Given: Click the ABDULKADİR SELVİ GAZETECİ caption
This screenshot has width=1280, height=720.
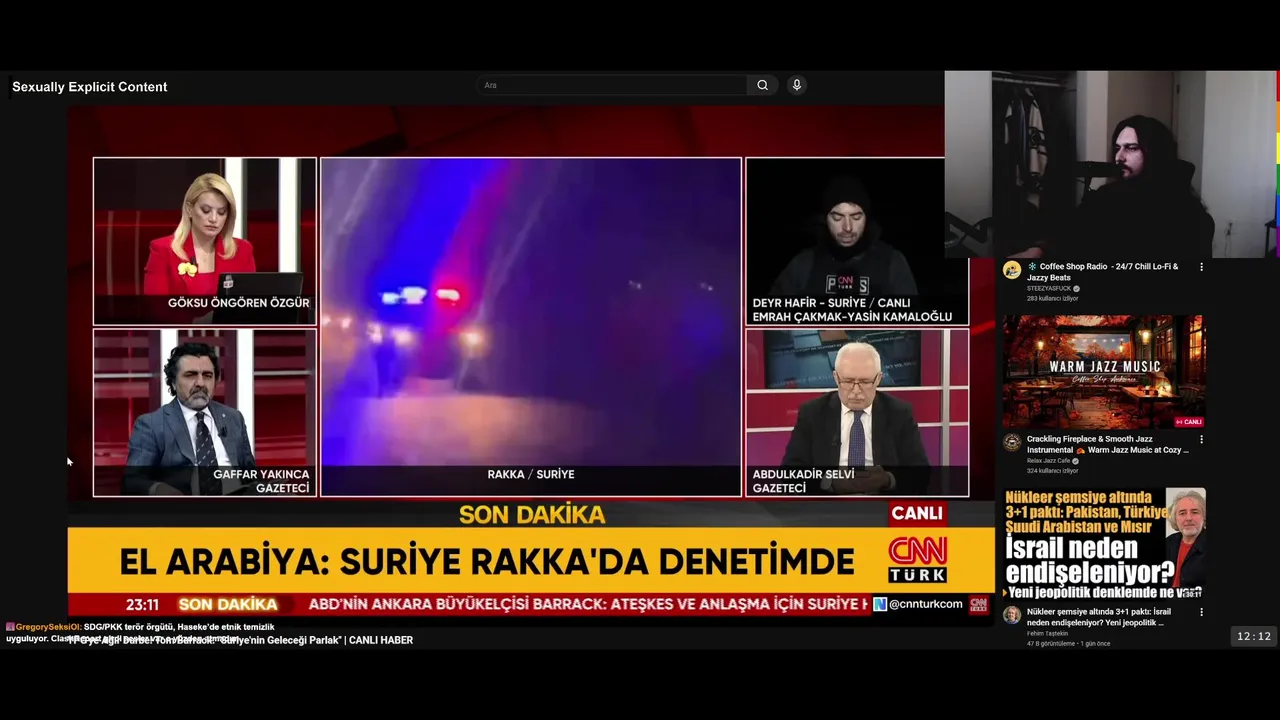Looking at the screenshot, I should click(803, 481).
